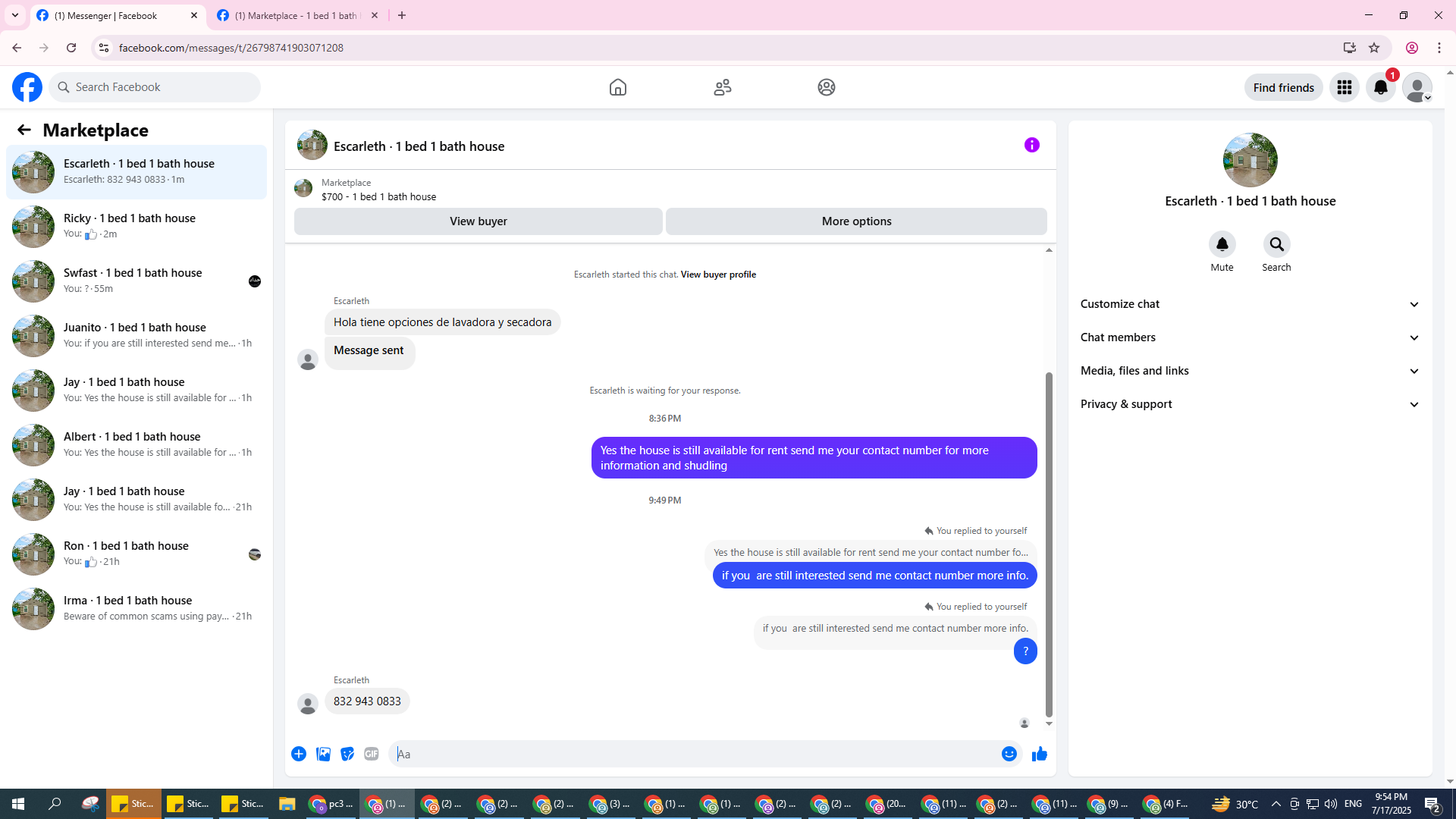The height and width of the screenshot is (819, 1456).
Task: Open the Chrome tab search dropdown
Action: coord(15,15)
